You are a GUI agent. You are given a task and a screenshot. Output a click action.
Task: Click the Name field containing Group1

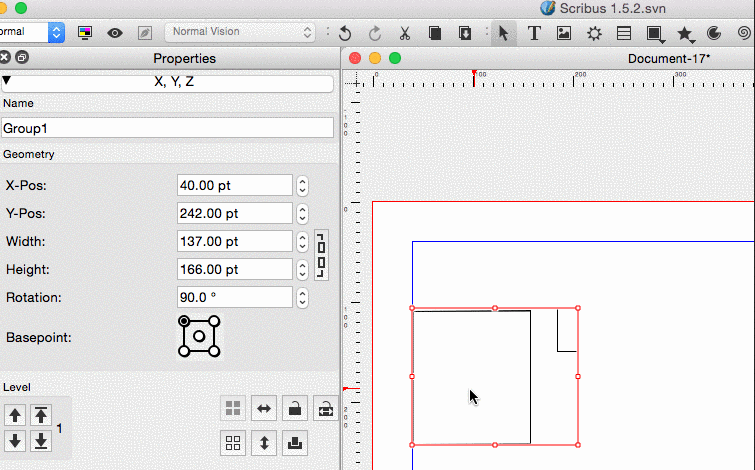(167, 128)
